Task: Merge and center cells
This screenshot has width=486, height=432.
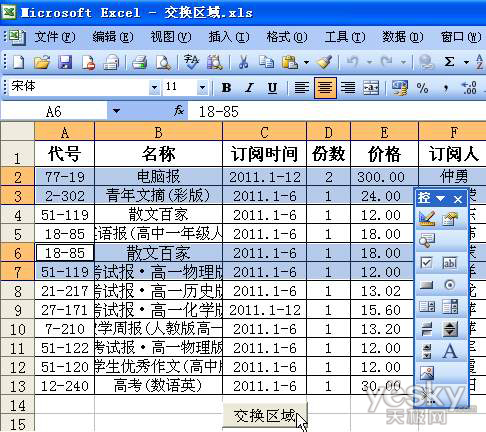Action: [371, 88]
